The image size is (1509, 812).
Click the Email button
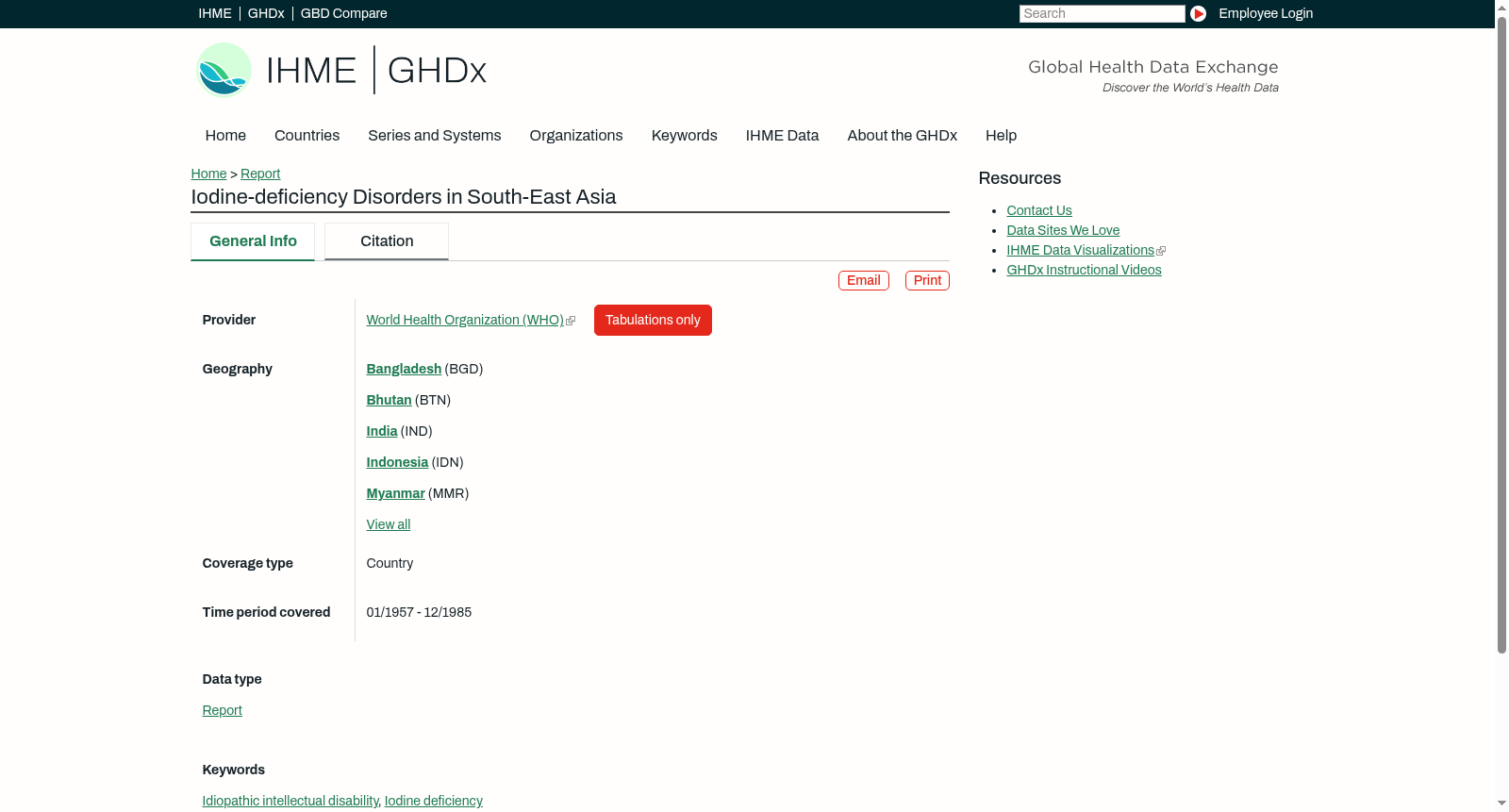(864, 280)
